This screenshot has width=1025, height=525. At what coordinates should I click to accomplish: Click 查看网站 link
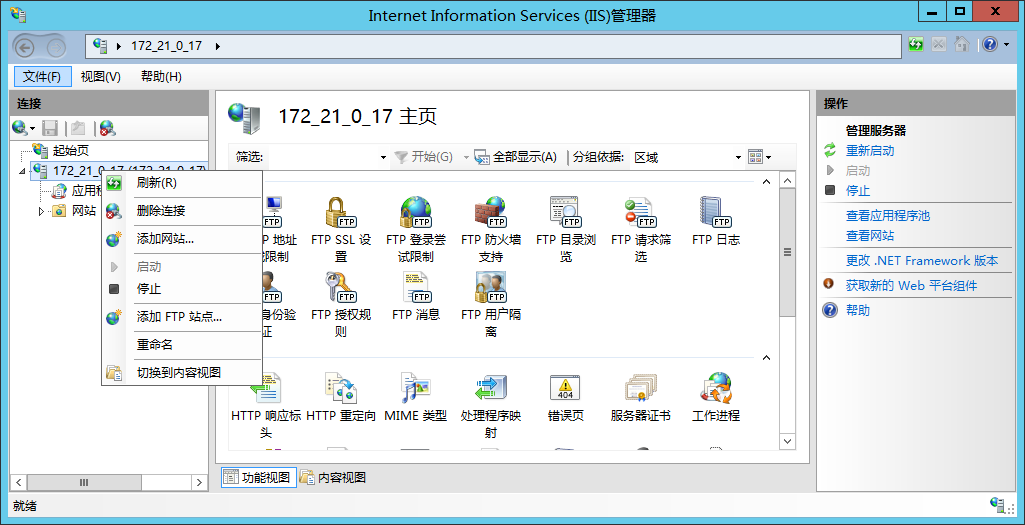click(870, 235)
